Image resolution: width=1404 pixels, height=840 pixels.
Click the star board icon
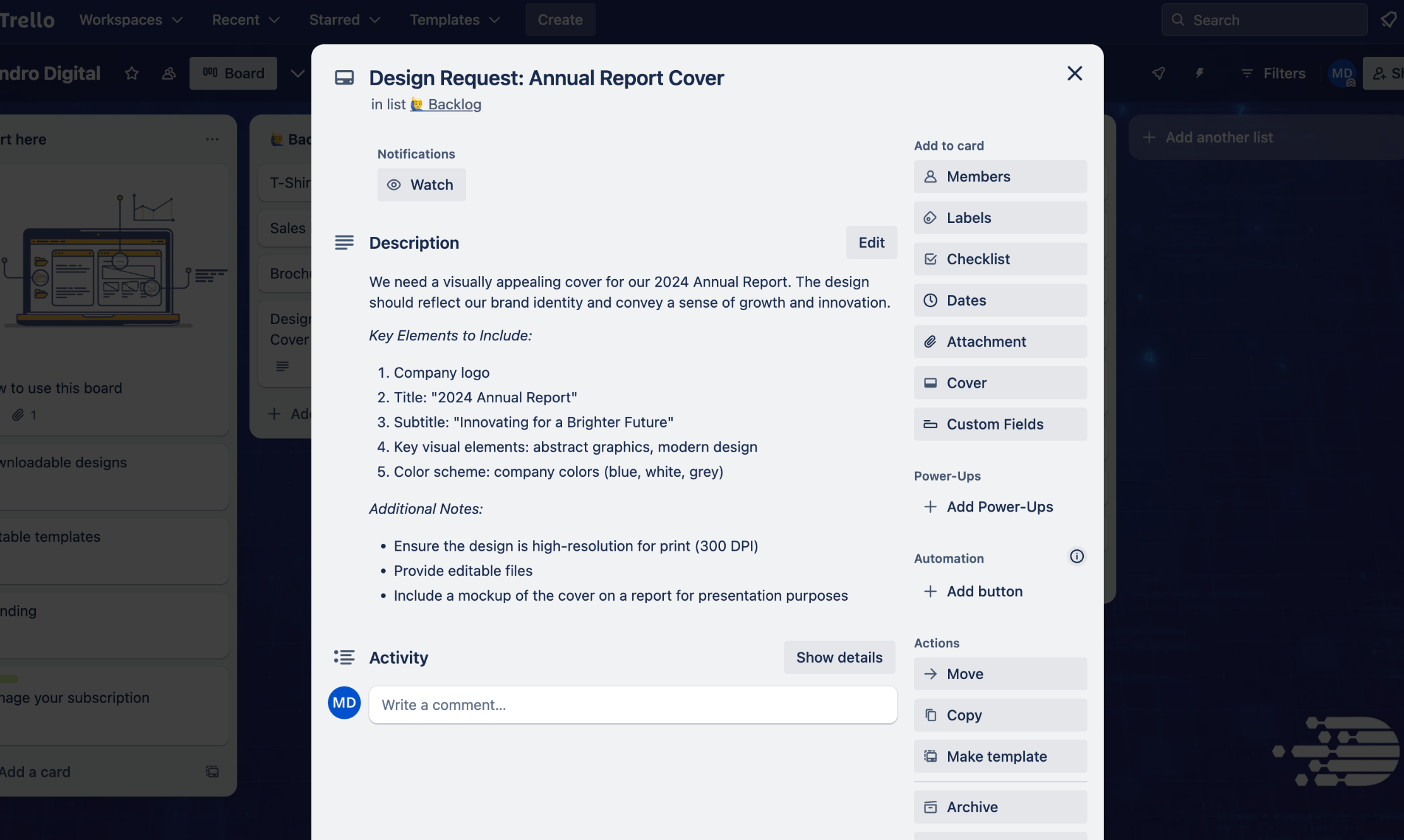tap(131, 73)
